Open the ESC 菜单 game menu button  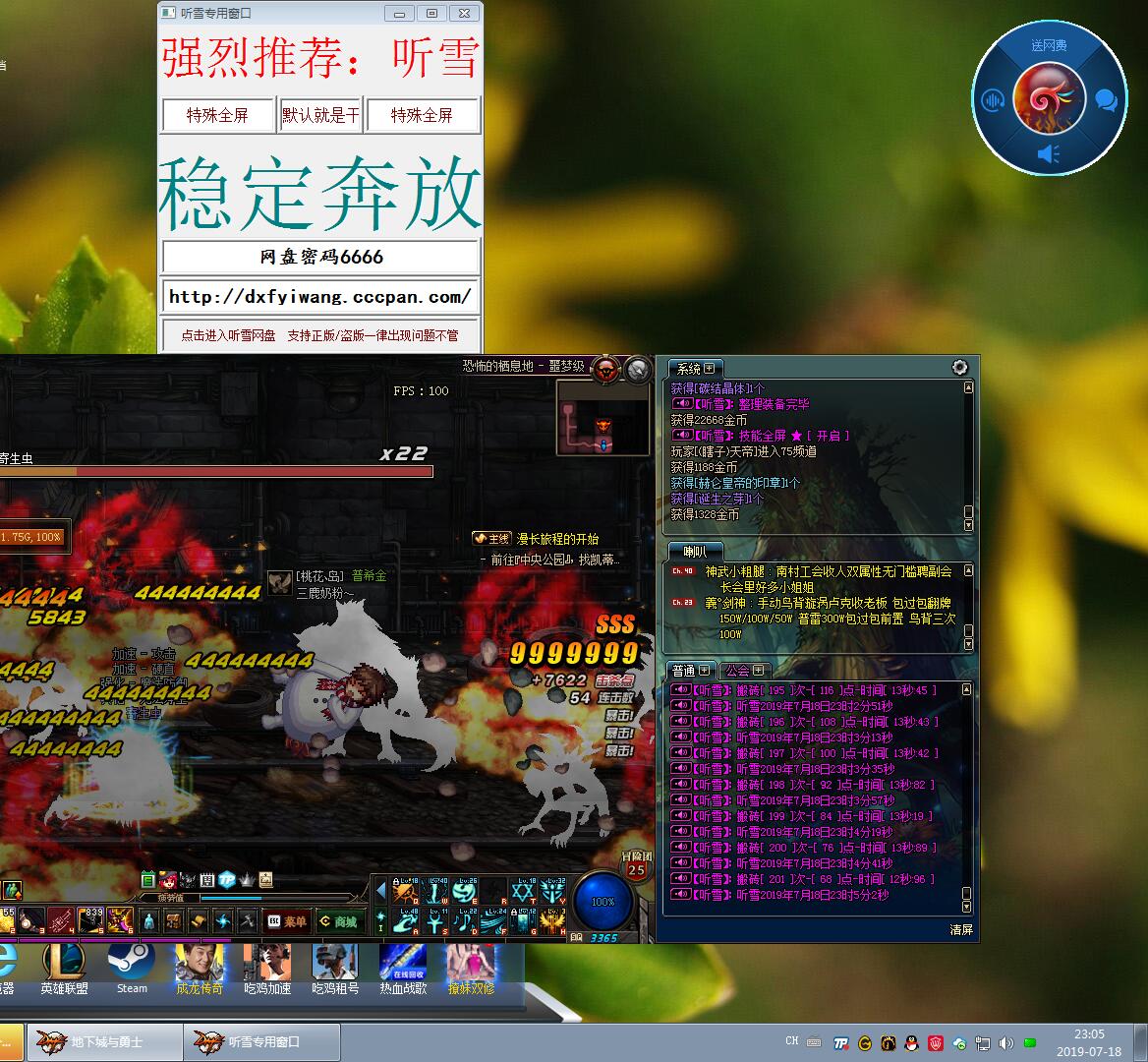click(x=287, y=921)
